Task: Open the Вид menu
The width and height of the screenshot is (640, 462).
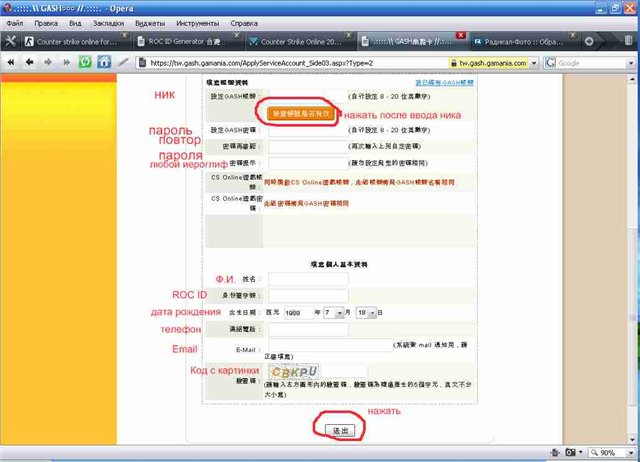Action: 75,23
